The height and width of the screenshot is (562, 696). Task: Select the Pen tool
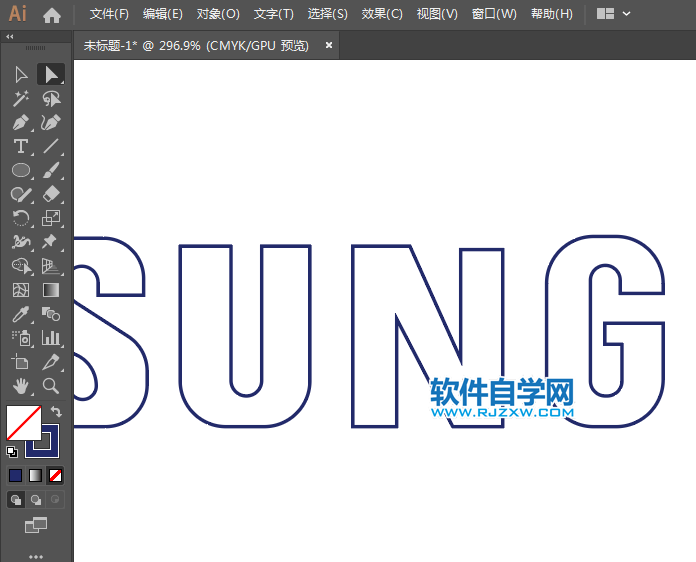(21, 122)
